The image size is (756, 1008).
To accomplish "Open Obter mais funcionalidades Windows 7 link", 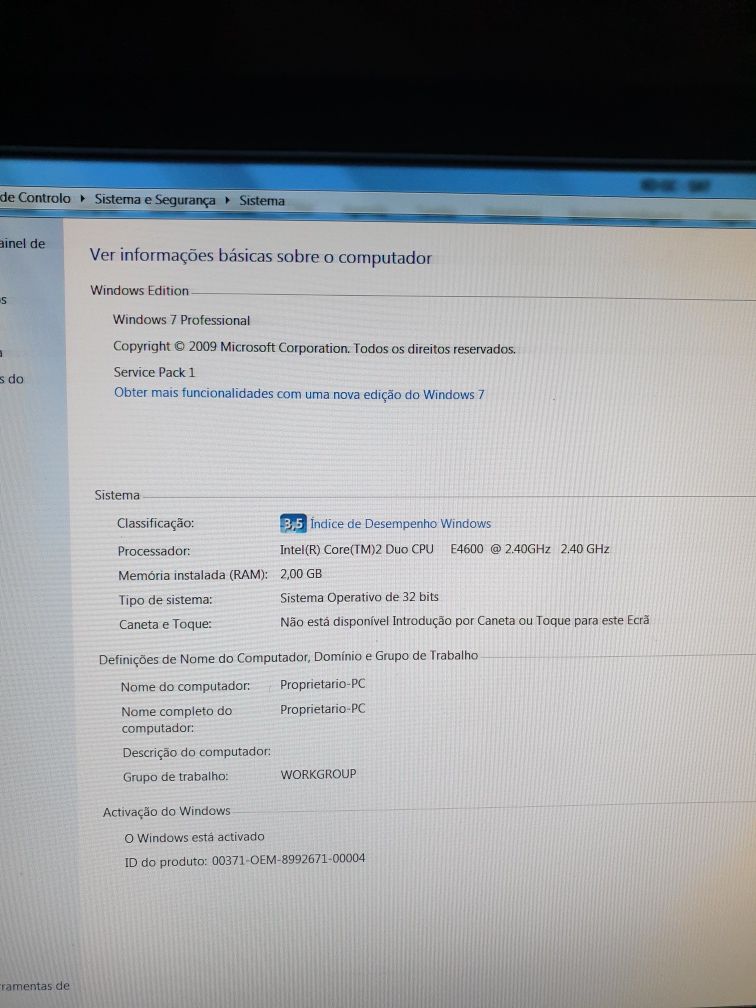I will coord(299,393).
